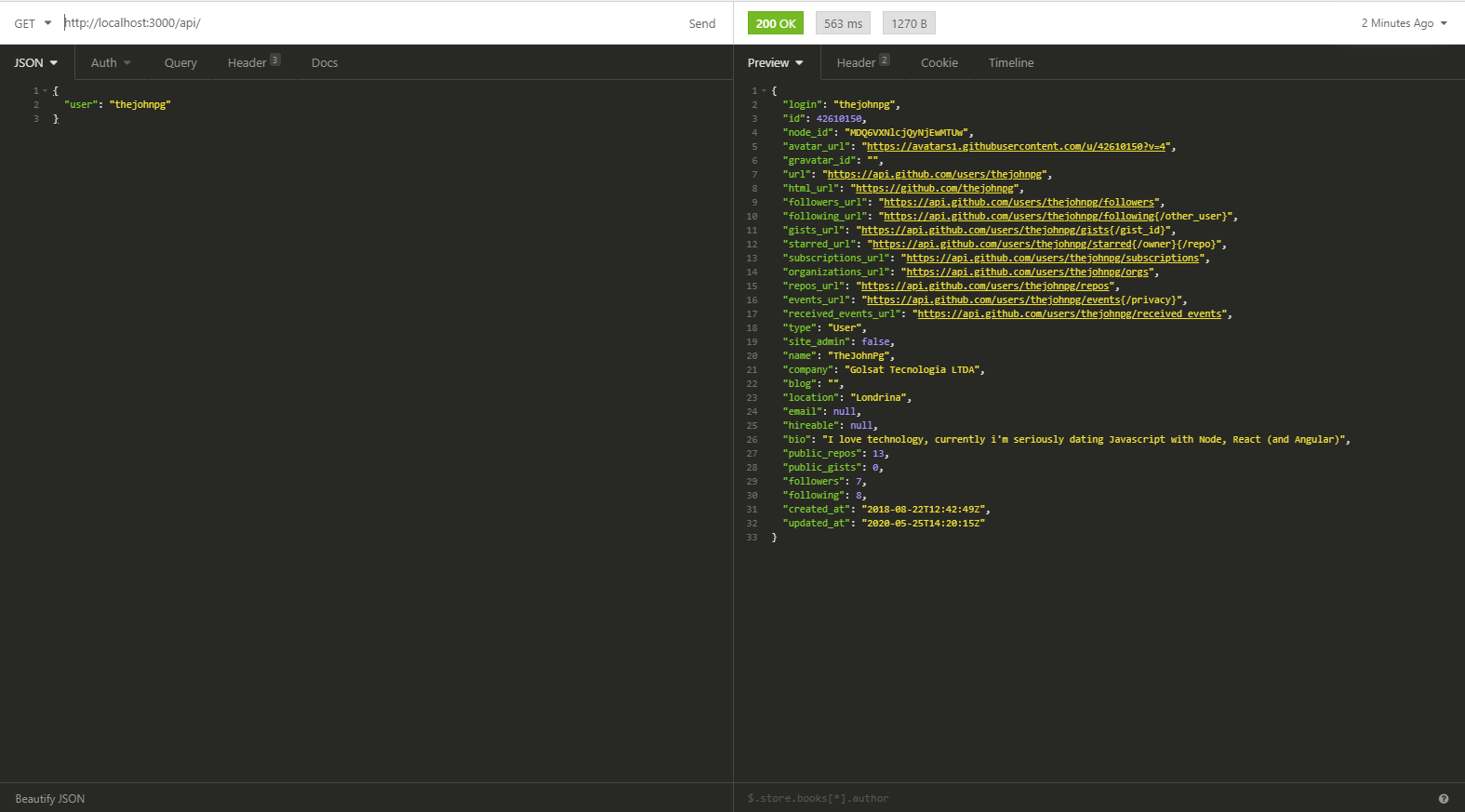
Task: Open the '2 Minutes Ago' response history dropdown
Action: (1405, 23)
